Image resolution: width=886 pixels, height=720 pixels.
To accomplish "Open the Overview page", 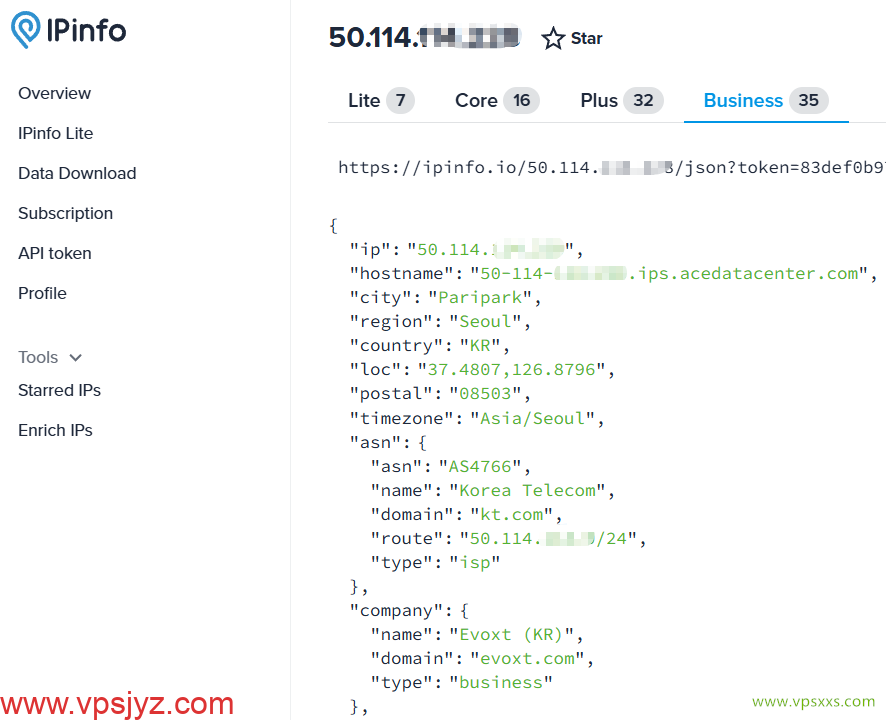I will click(x=54, y=93).
